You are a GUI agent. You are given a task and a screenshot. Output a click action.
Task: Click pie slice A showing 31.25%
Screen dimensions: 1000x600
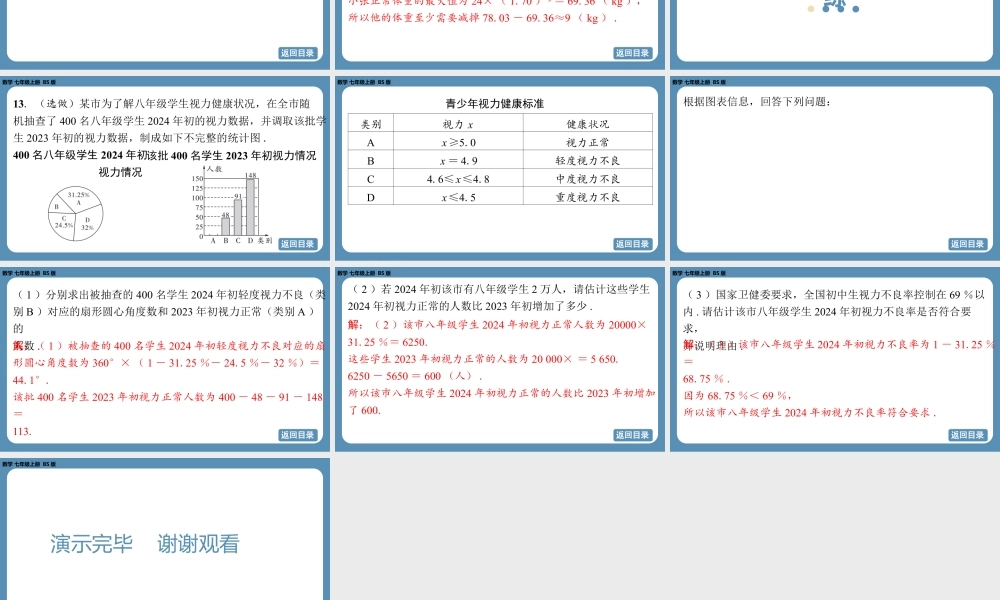tap(78, 197)
